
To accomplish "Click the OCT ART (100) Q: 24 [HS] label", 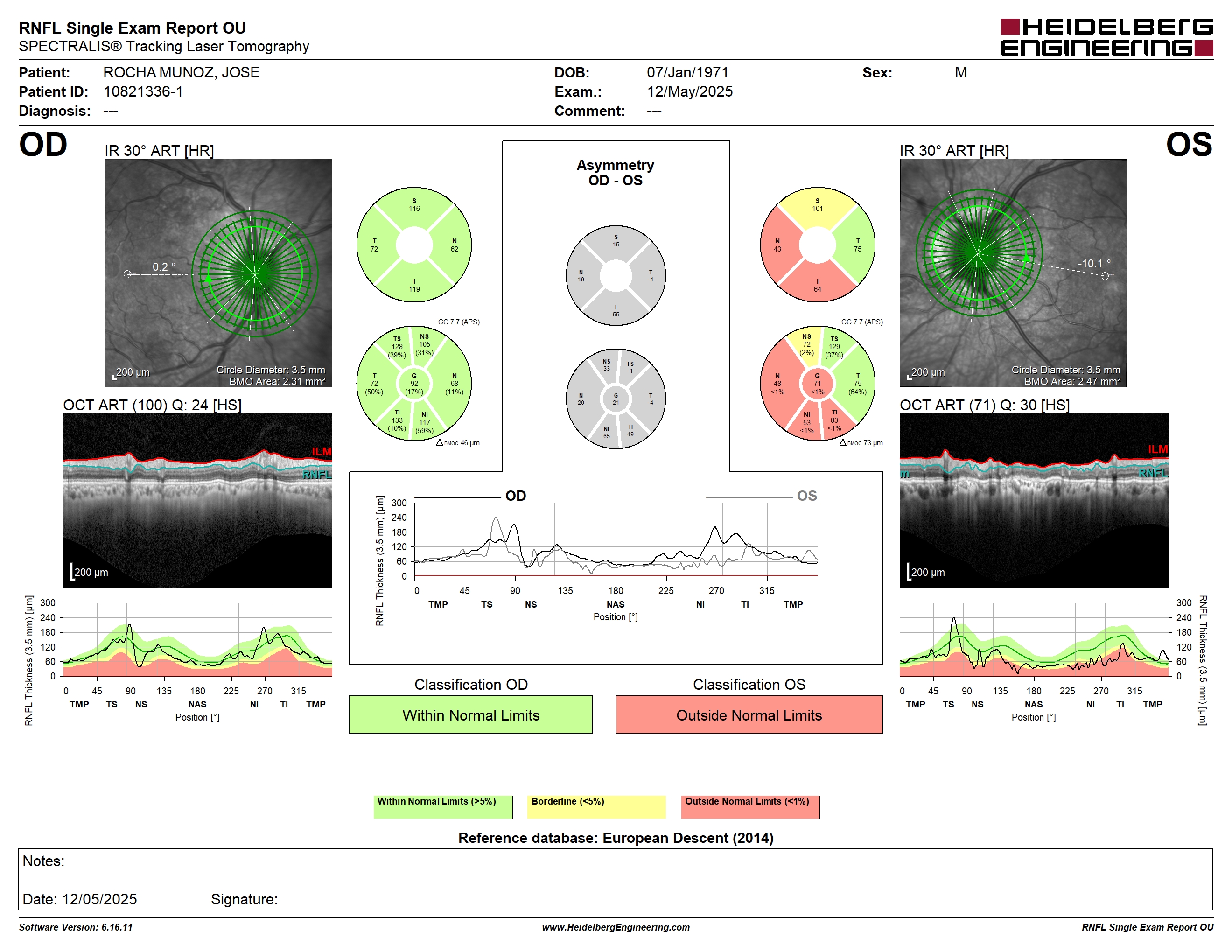I will click(152, 405).
